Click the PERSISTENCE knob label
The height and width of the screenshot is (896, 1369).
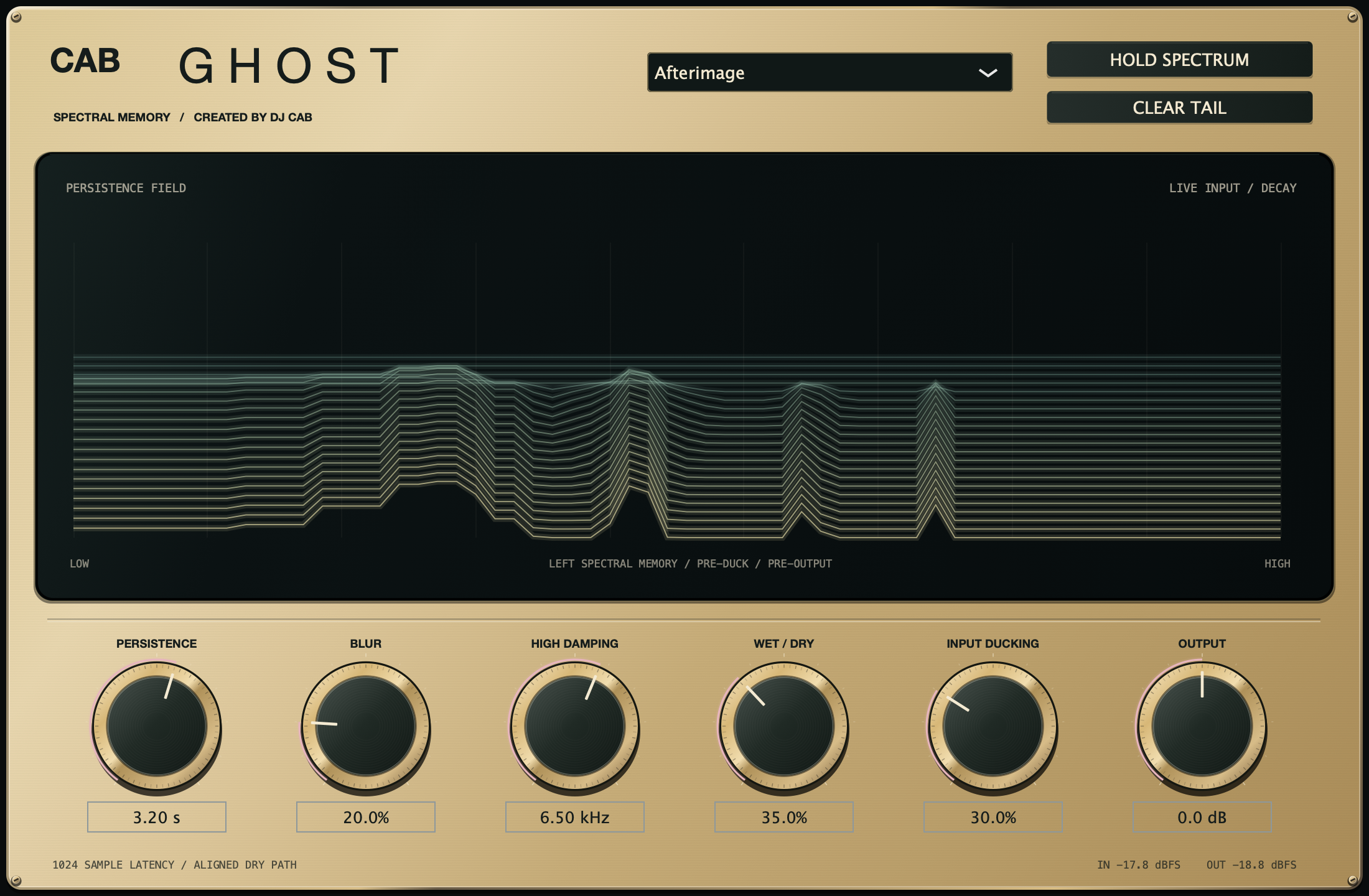click(x=157, y=643)
